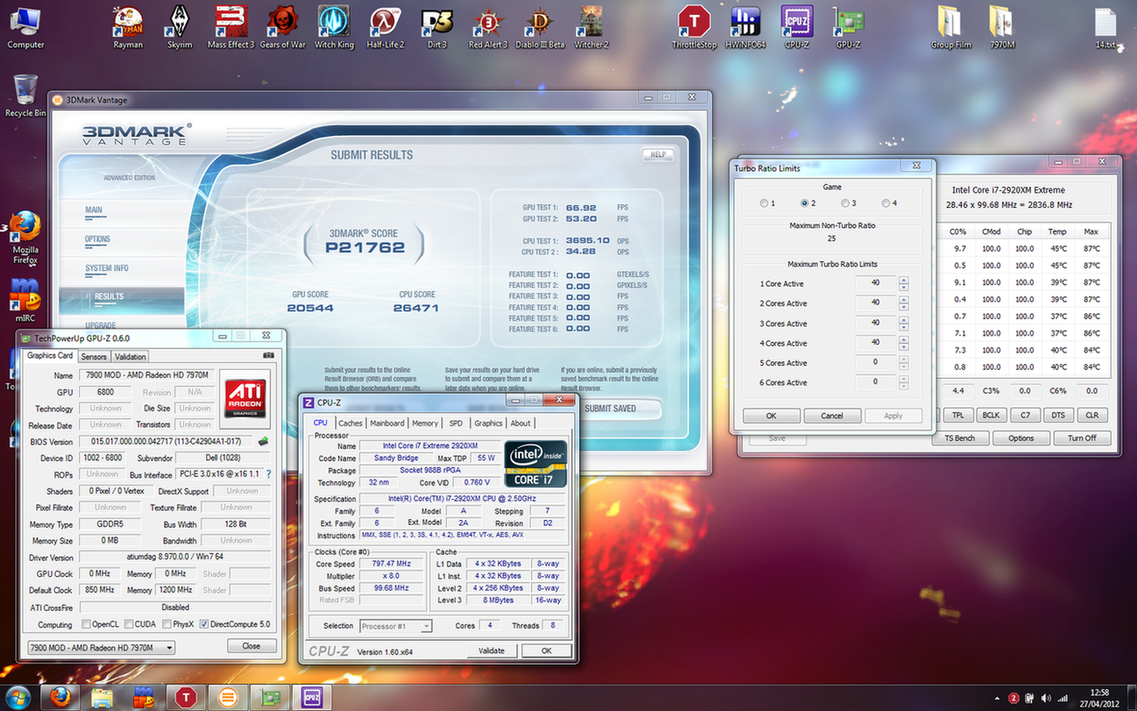Image resolution: width=1137 pixels, height=711 pixels.
Task: Open the Memory tab in CPU-Z
Action: point(425,423)
